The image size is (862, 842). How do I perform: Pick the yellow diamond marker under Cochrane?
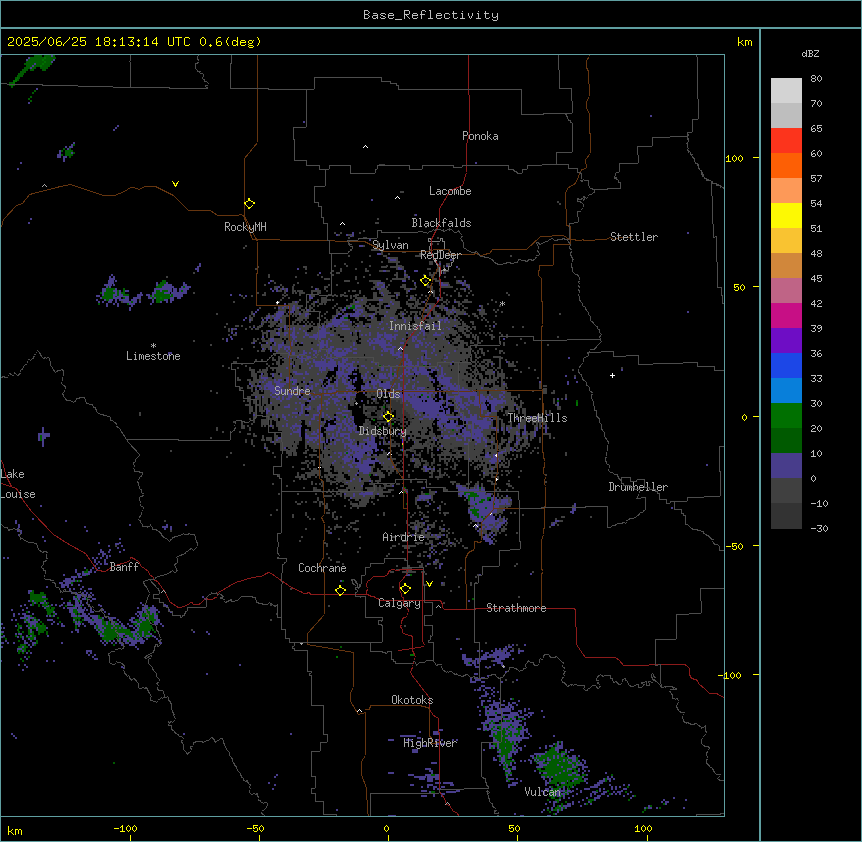point(340,590)
